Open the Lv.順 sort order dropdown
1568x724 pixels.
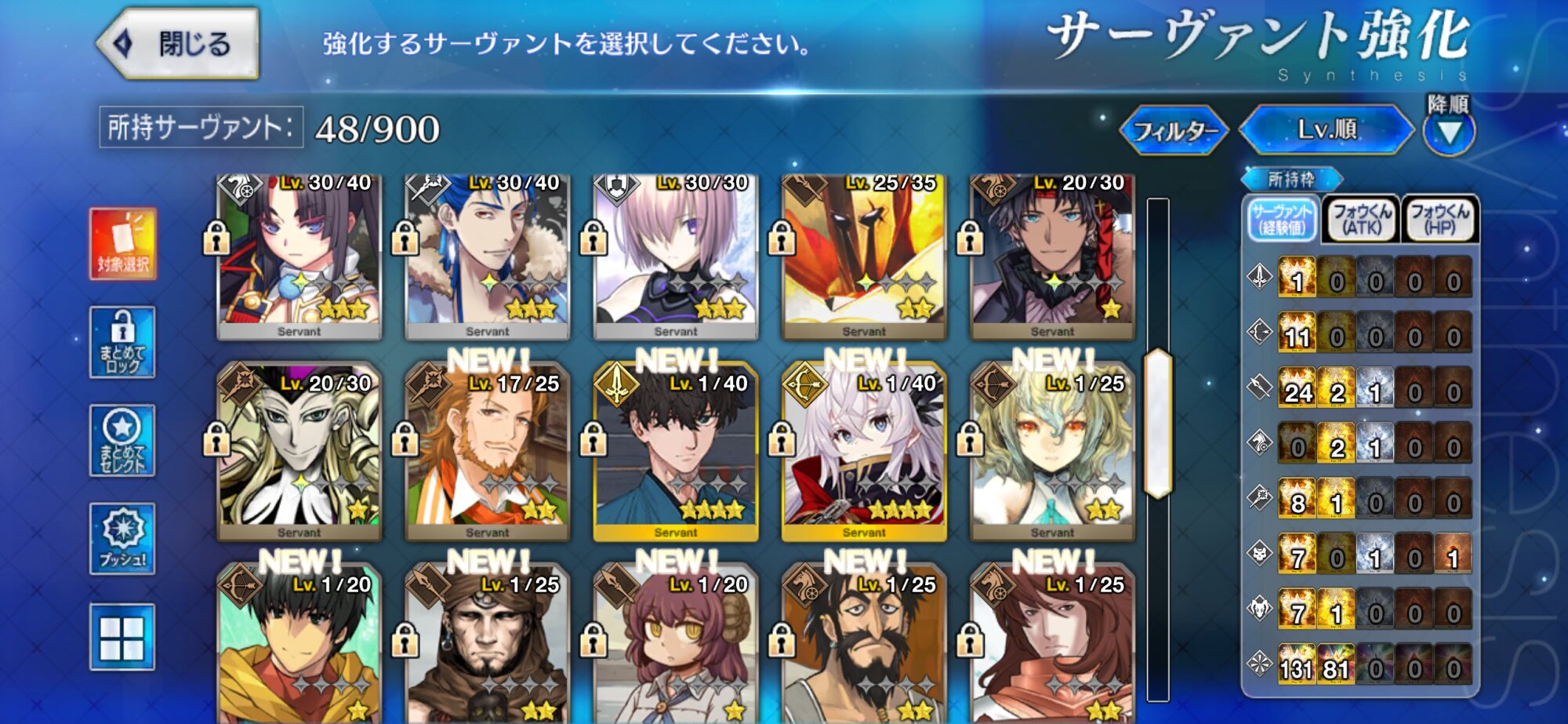(x=1327, y=129)
